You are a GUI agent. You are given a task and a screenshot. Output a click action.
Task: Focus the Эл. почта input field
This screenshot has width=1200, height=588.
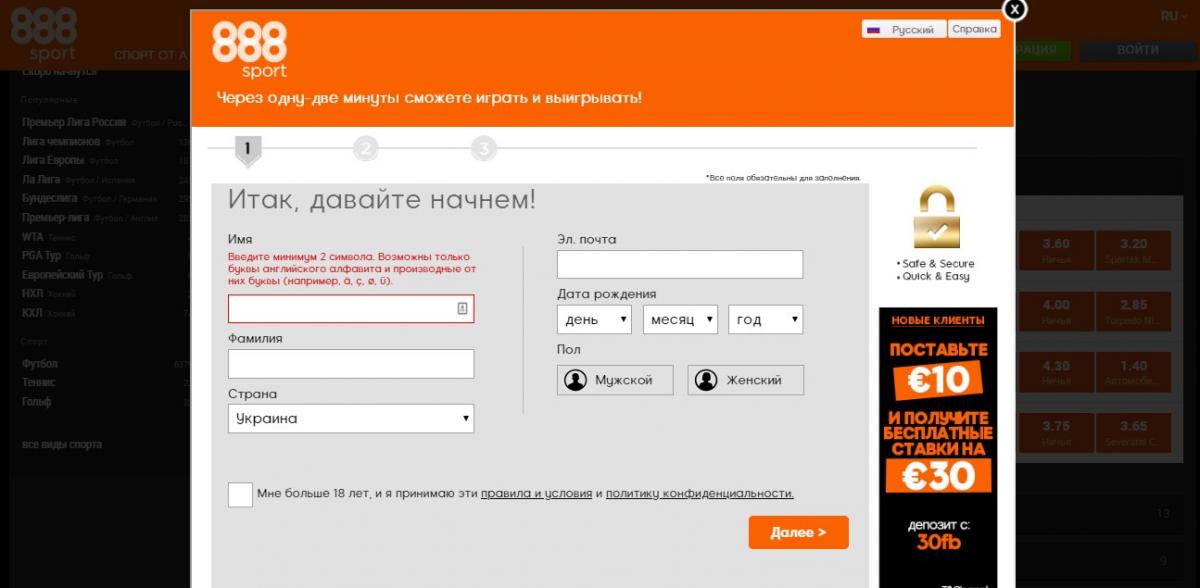[680, 264]
